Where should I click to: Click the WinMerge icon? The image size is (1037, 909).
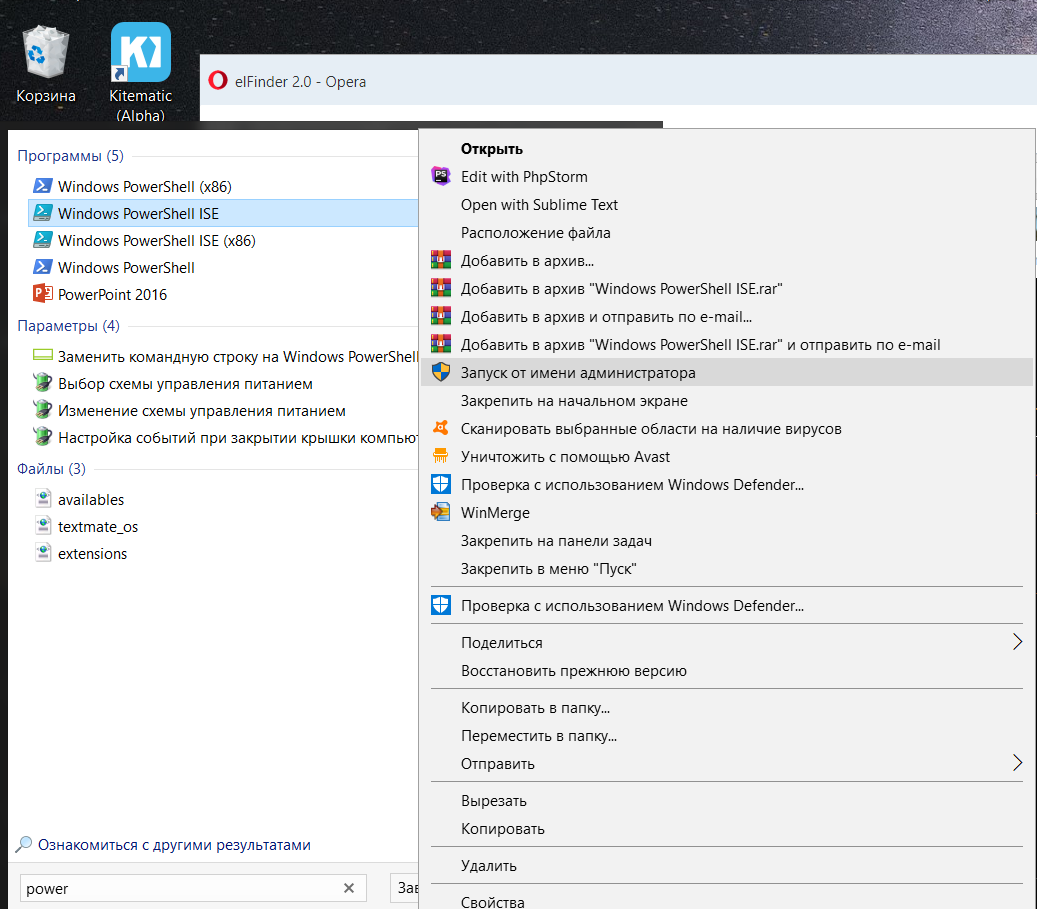(440, 512)
